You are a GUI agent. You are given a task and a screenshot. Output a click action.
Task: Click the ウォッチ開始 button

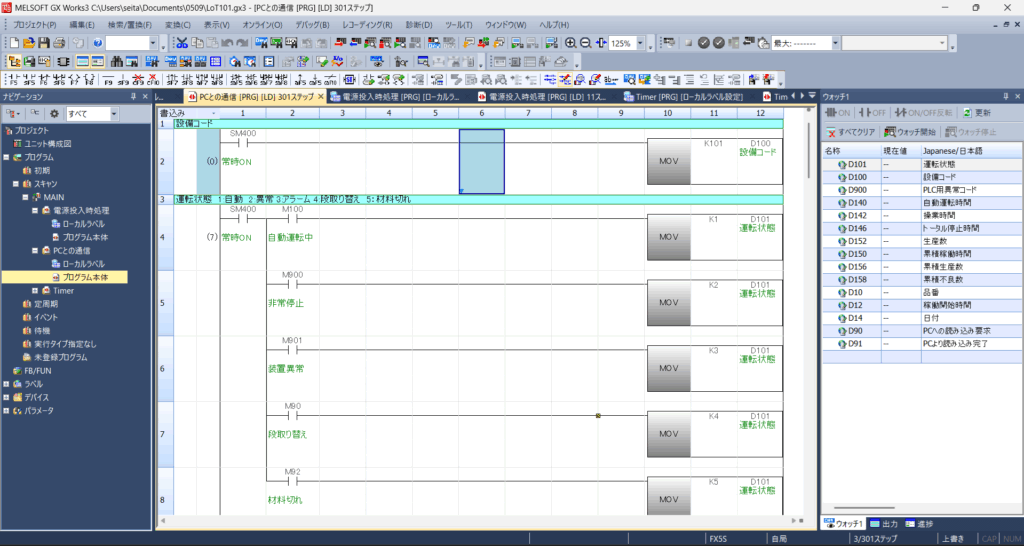point(911,131)
